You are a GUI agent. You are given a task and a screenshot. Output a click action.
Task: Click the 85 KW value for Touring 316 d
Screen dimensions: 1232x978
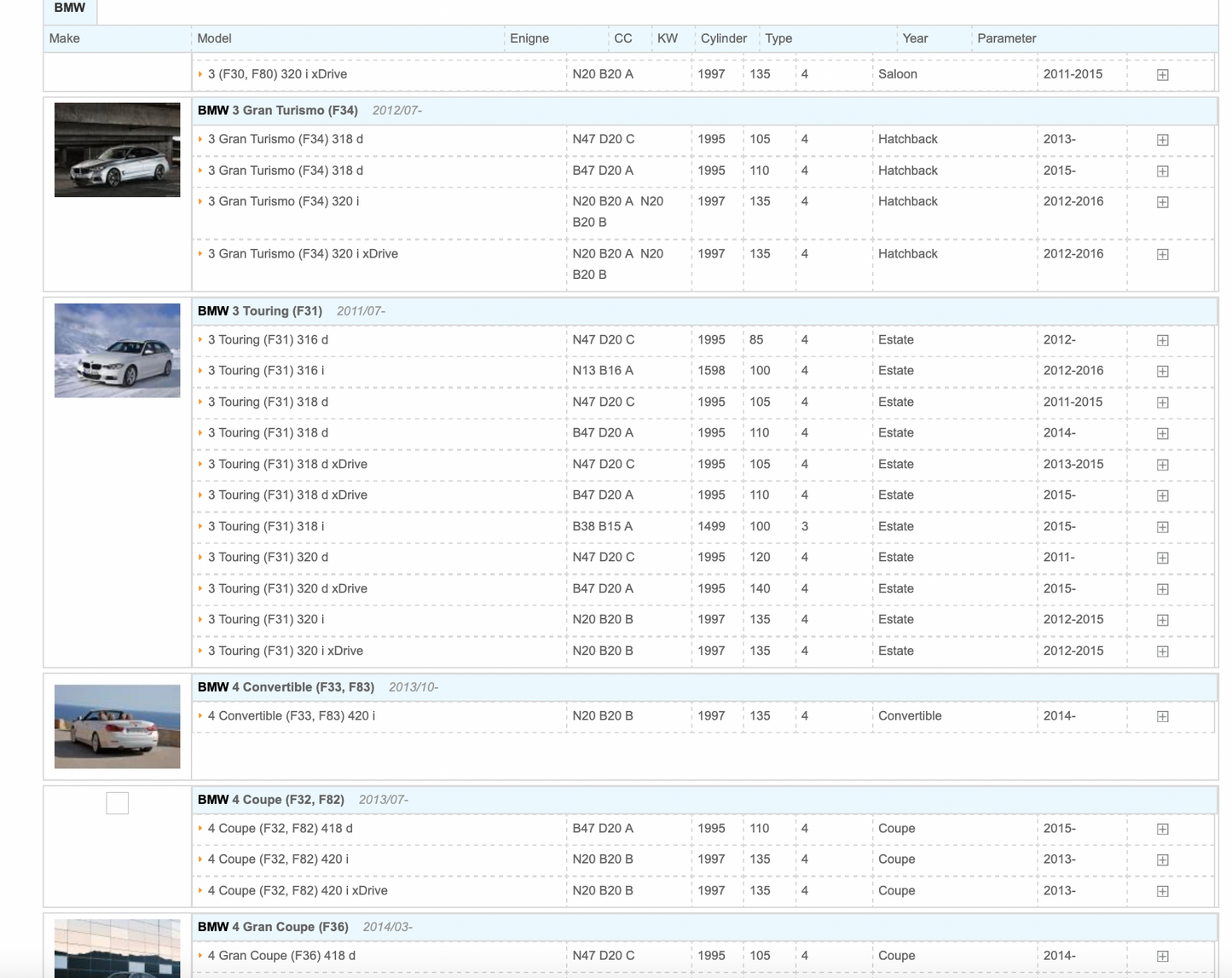[x=756, y=339]
